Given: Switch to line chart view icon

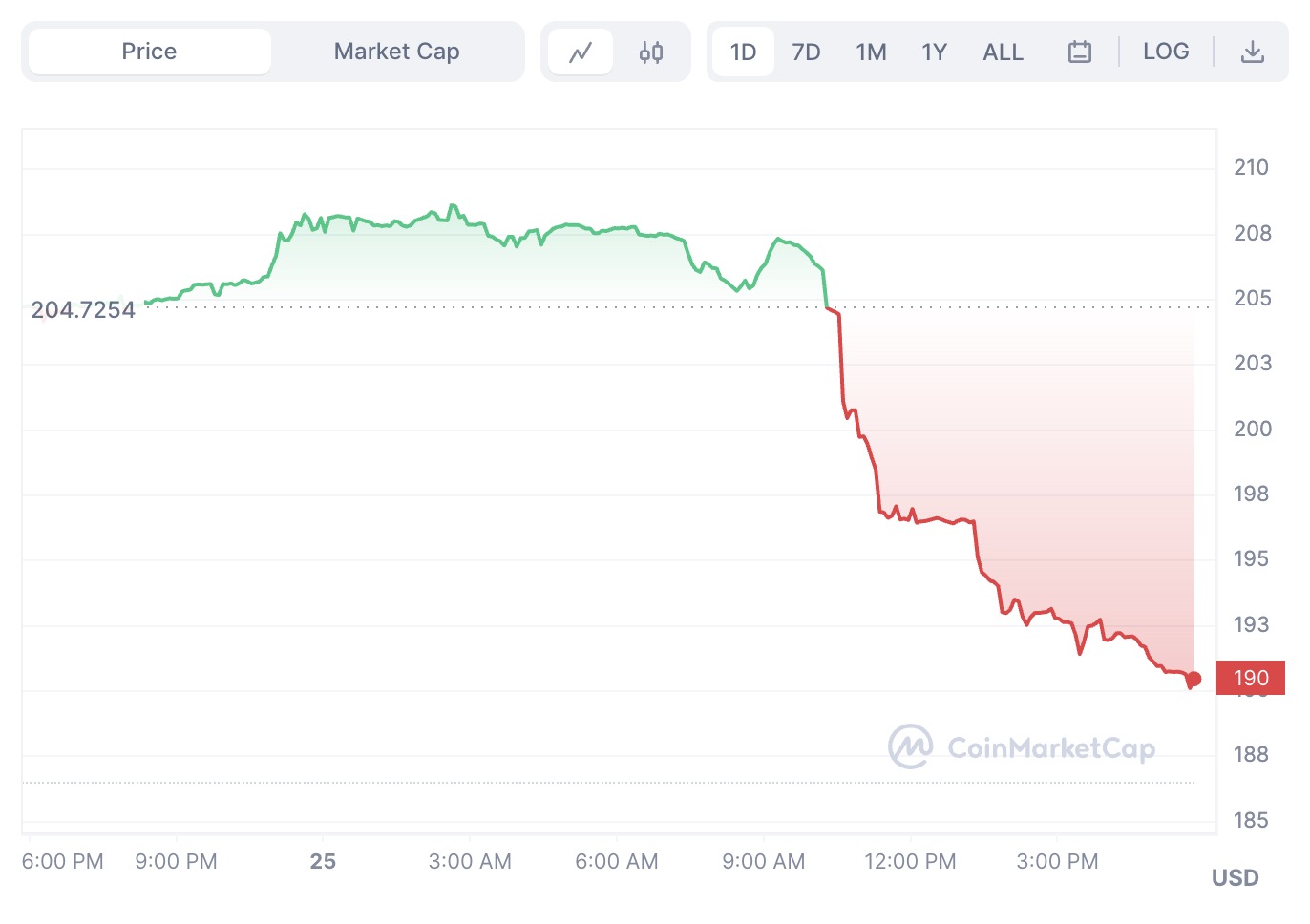Looking at the screenshot, I should (581, 52).
